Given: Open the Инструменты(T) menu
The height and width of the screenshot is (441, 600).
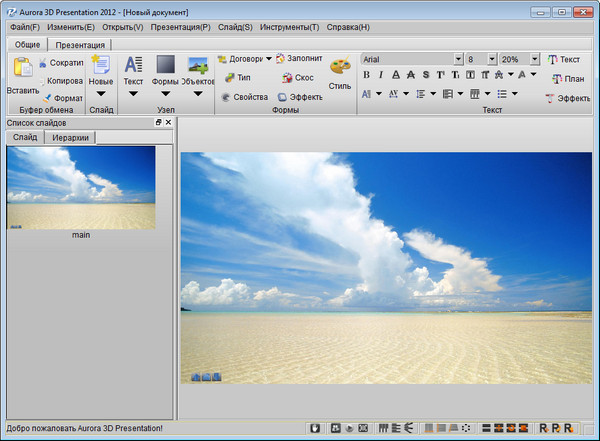Looking at the screenshot, I should point(288,27).
